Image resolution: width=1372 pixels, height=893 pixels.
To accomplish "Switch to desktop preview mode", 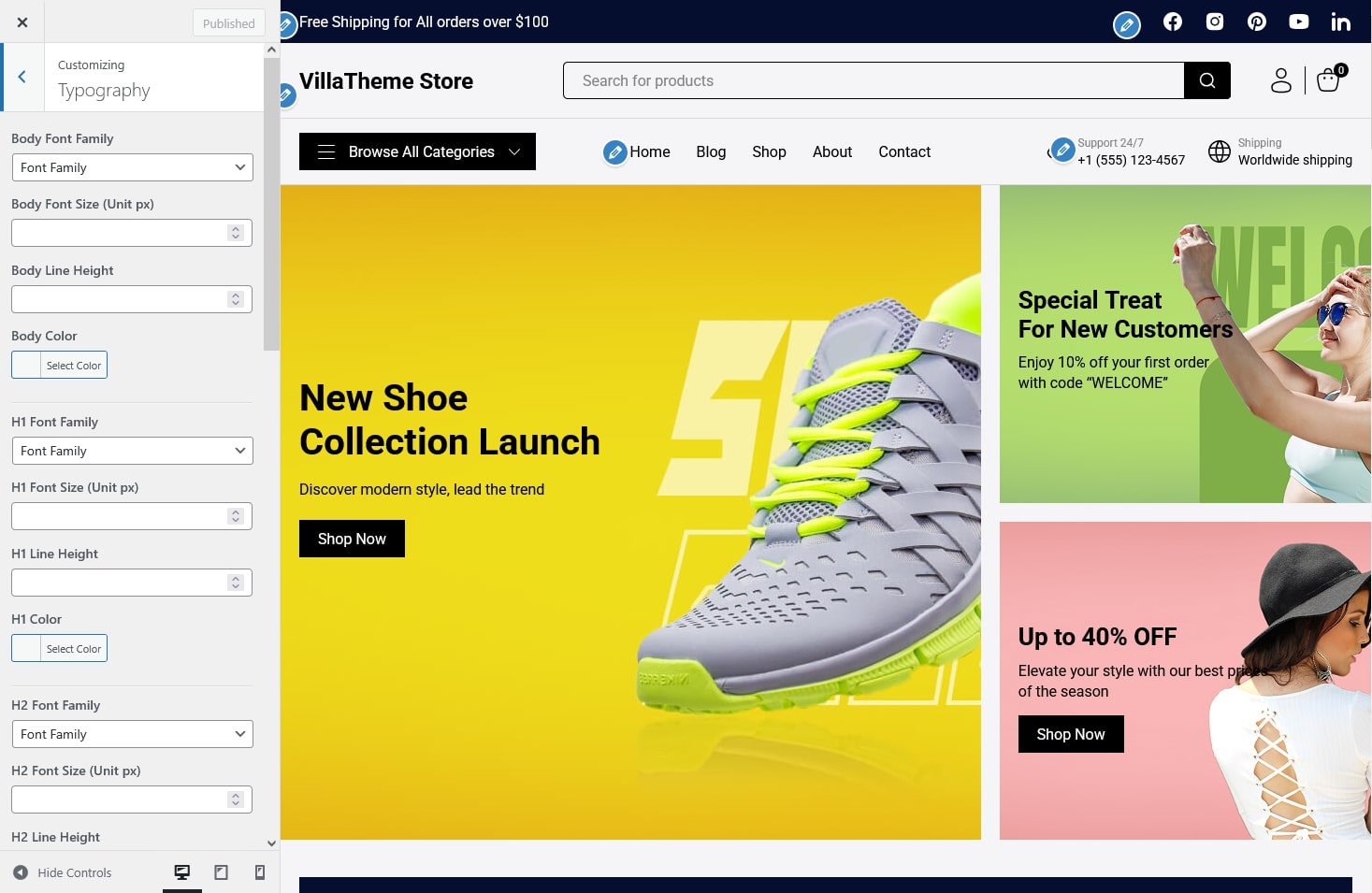I will [182, 872].
